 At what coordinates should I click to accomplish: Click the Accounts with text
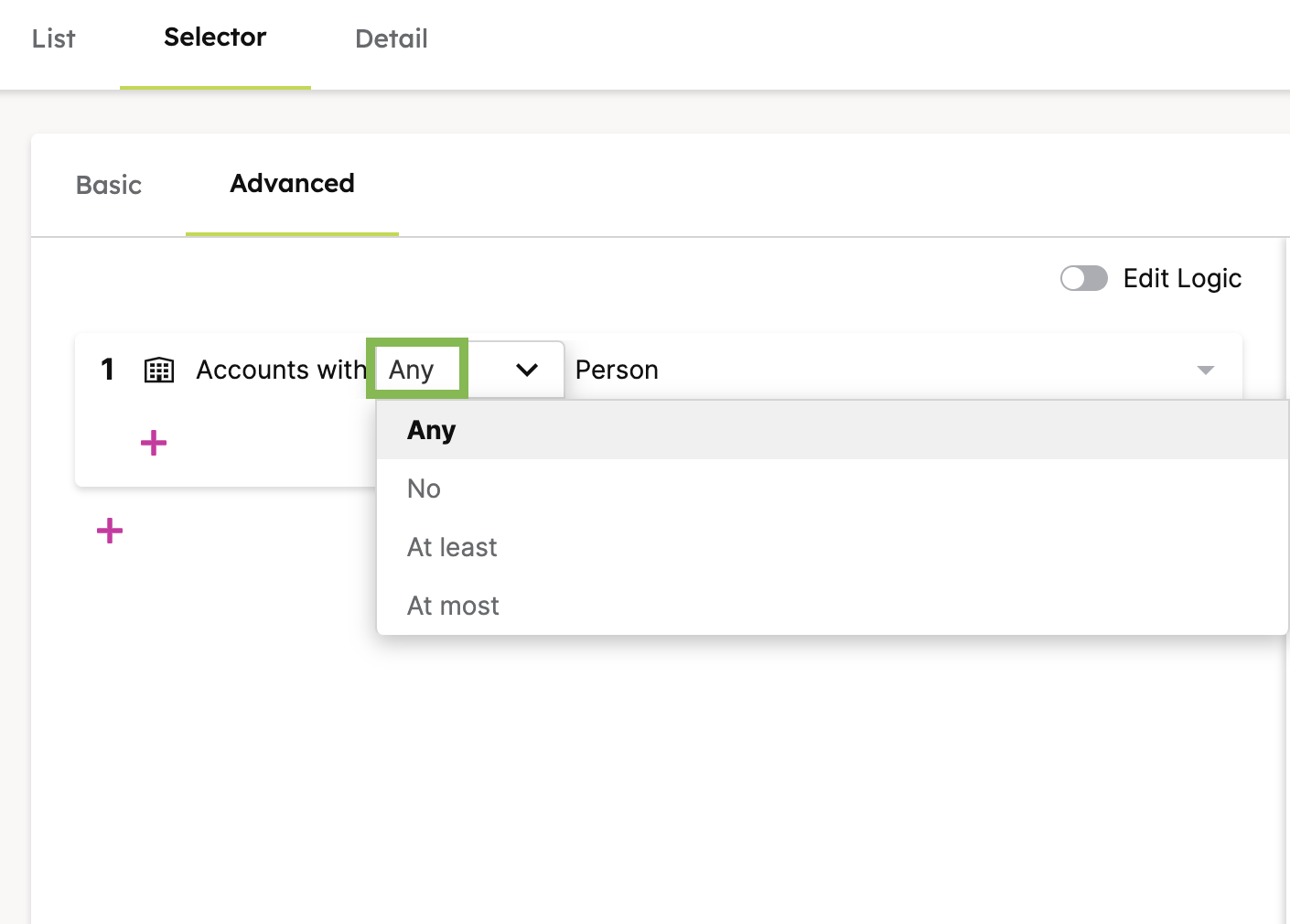(281, 370)
